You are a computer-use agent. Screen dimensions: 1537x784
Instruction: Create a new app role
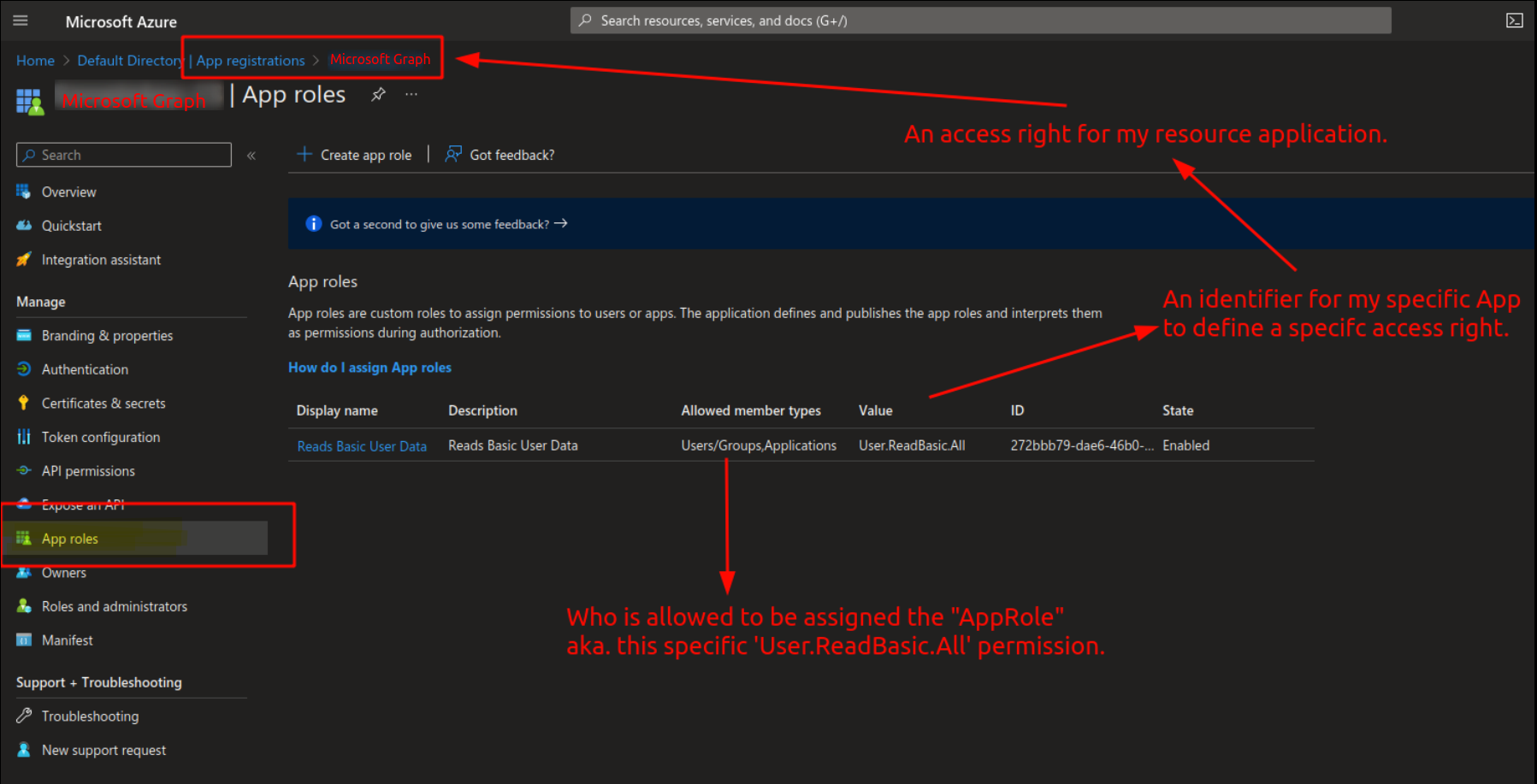click(354, 155)
